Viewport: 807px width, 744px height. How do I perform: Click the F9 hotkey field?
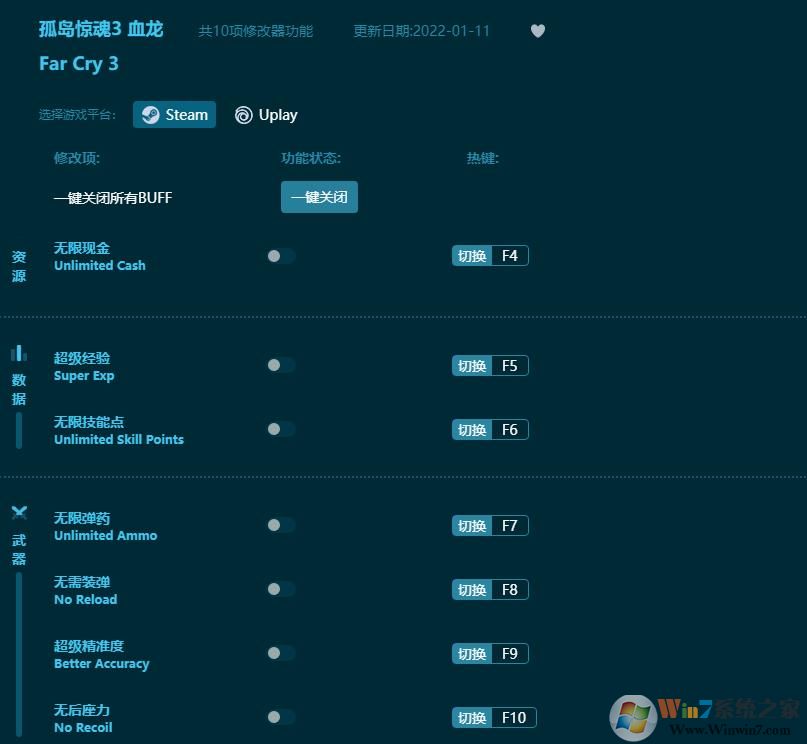pyautogui.click(x=510, y=654)
